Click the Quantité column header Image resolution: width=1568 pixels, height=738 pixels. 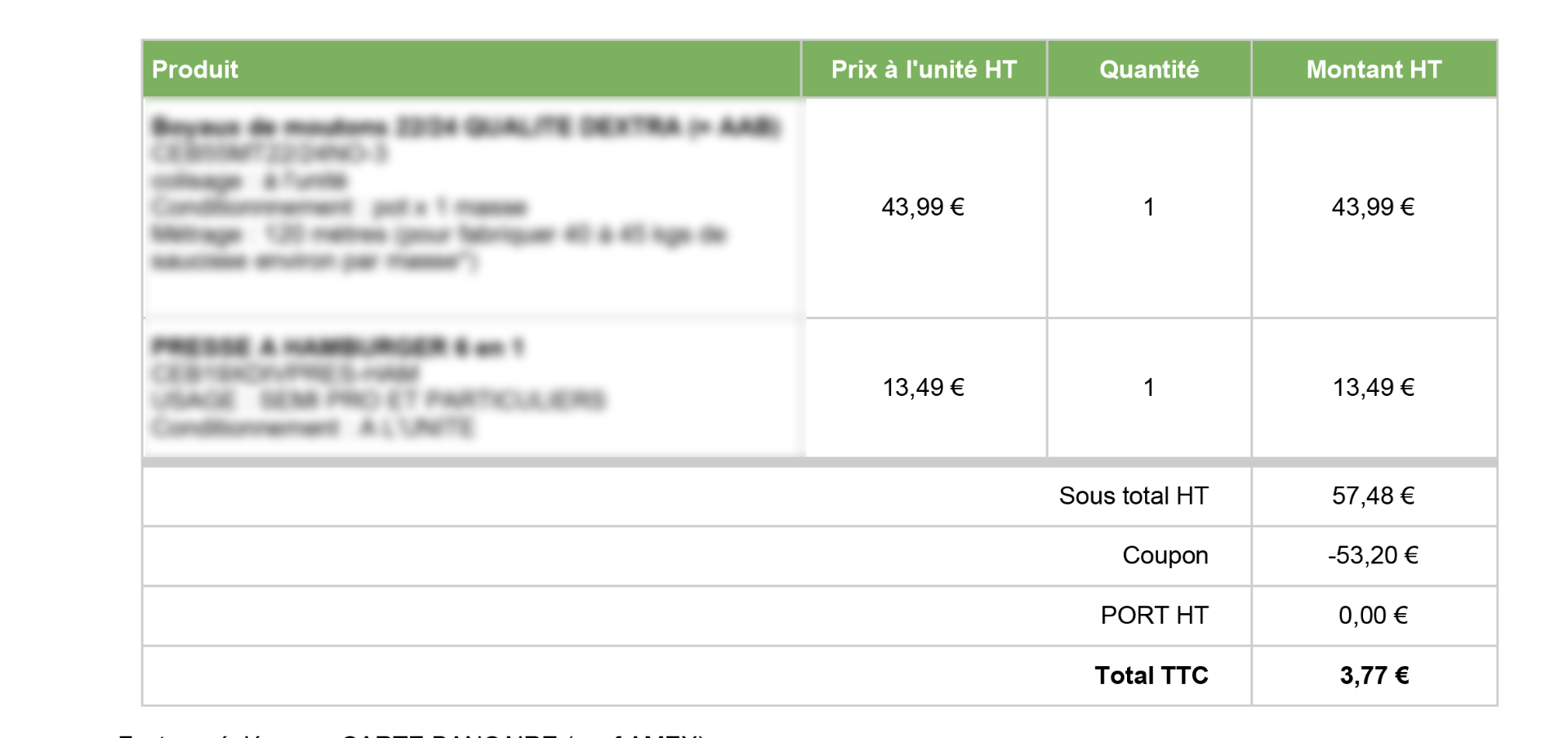[1149, 69]
